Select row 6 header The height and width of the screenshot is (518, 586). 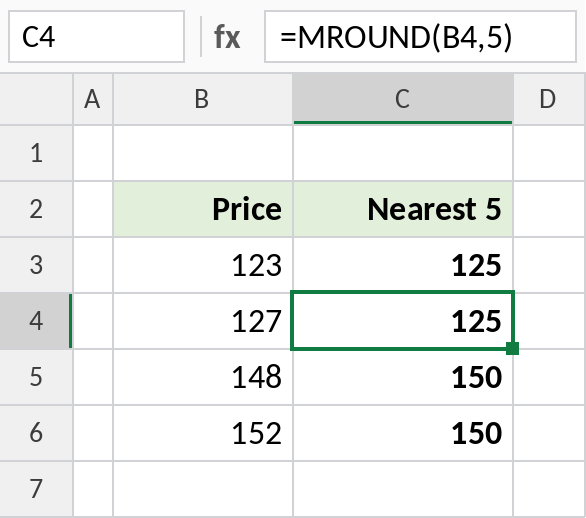[36, 432]
